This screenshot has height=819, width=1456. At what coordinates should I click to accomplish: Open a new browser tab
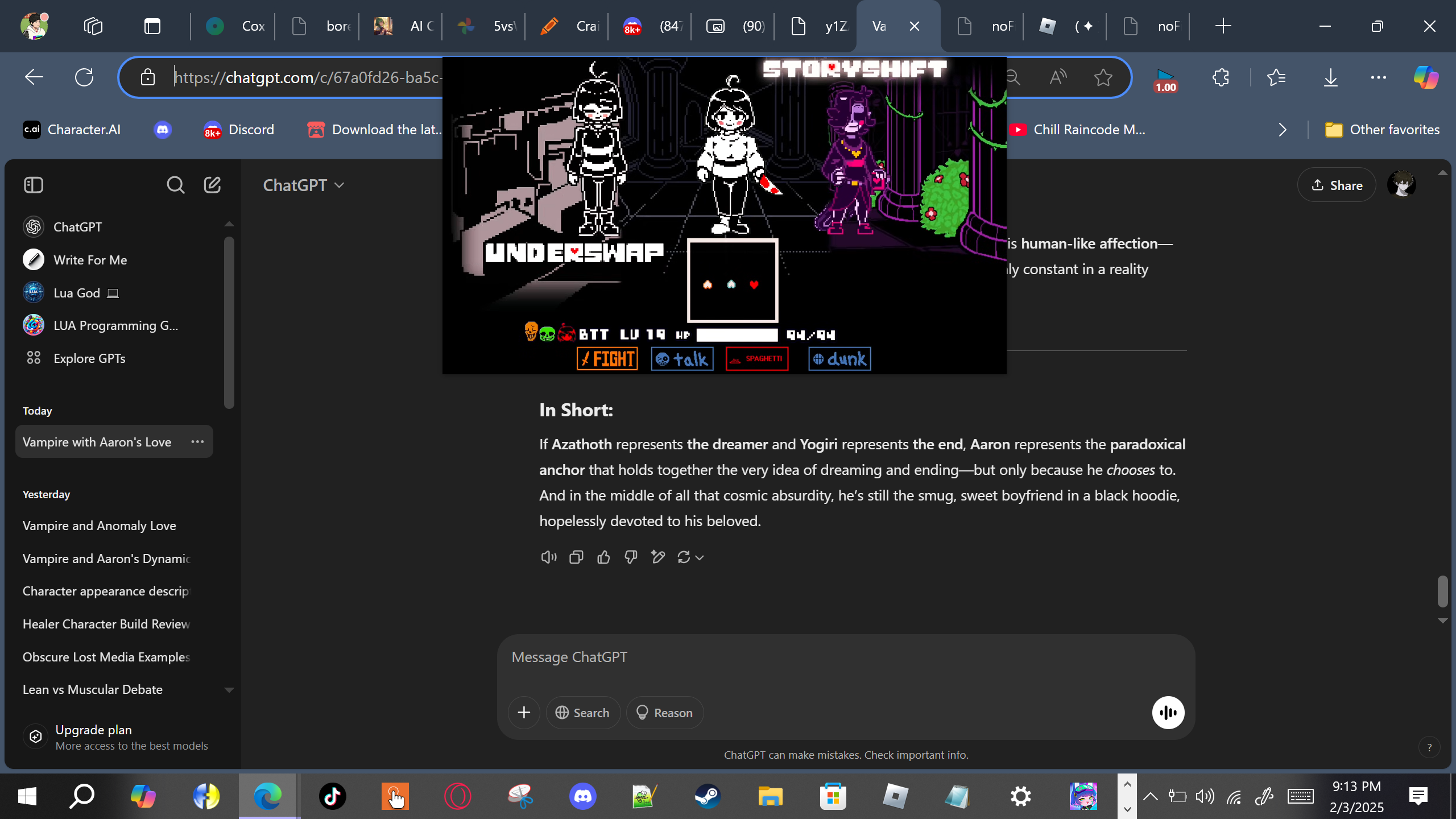pyautogui.click(x=1223, y=26)
